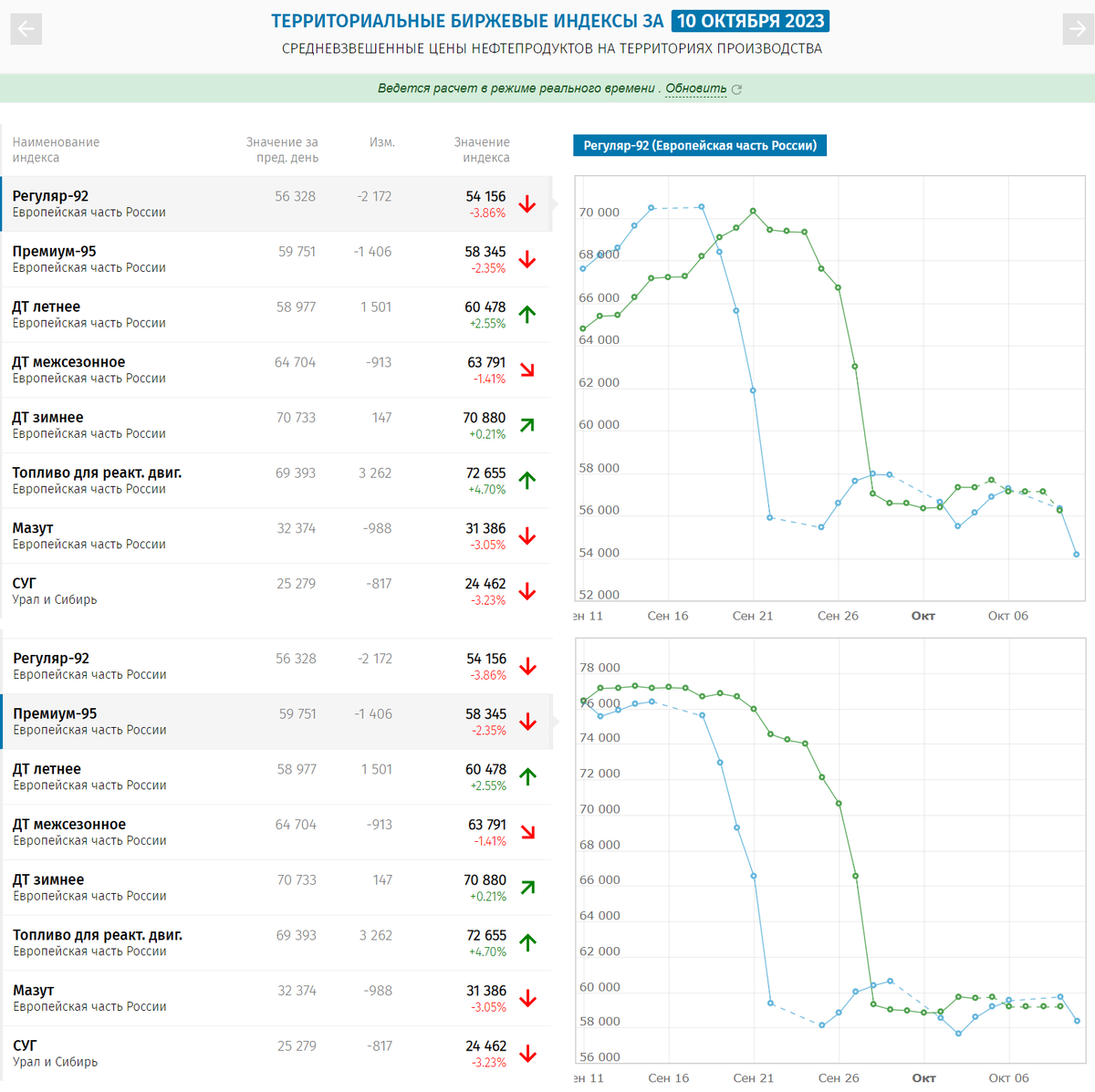
Task: Click red down arrow for upper Регуляр-92
Action: 527,204
